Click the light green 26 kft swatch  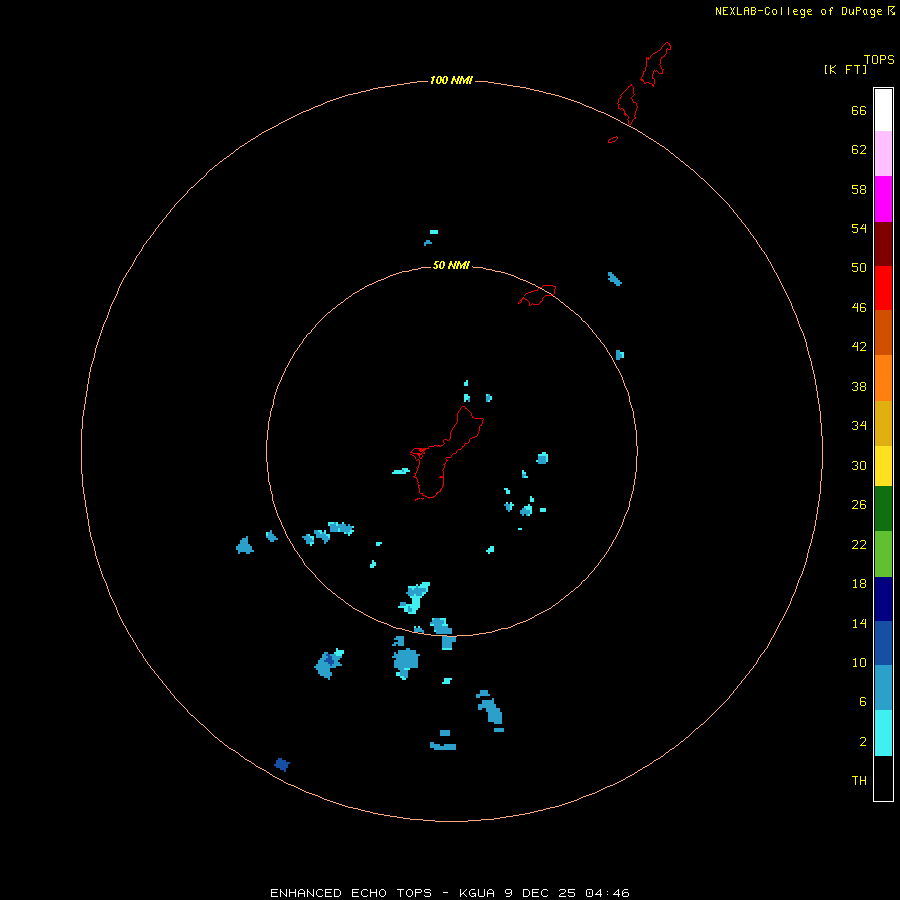pyautogui.click(x=883, y=554)
